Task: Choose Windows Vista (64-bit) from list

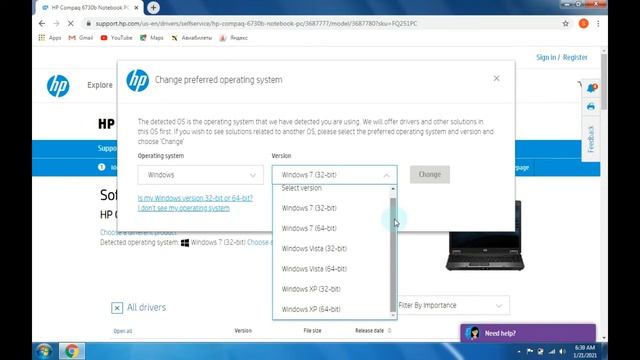Action: click(331, 269)
